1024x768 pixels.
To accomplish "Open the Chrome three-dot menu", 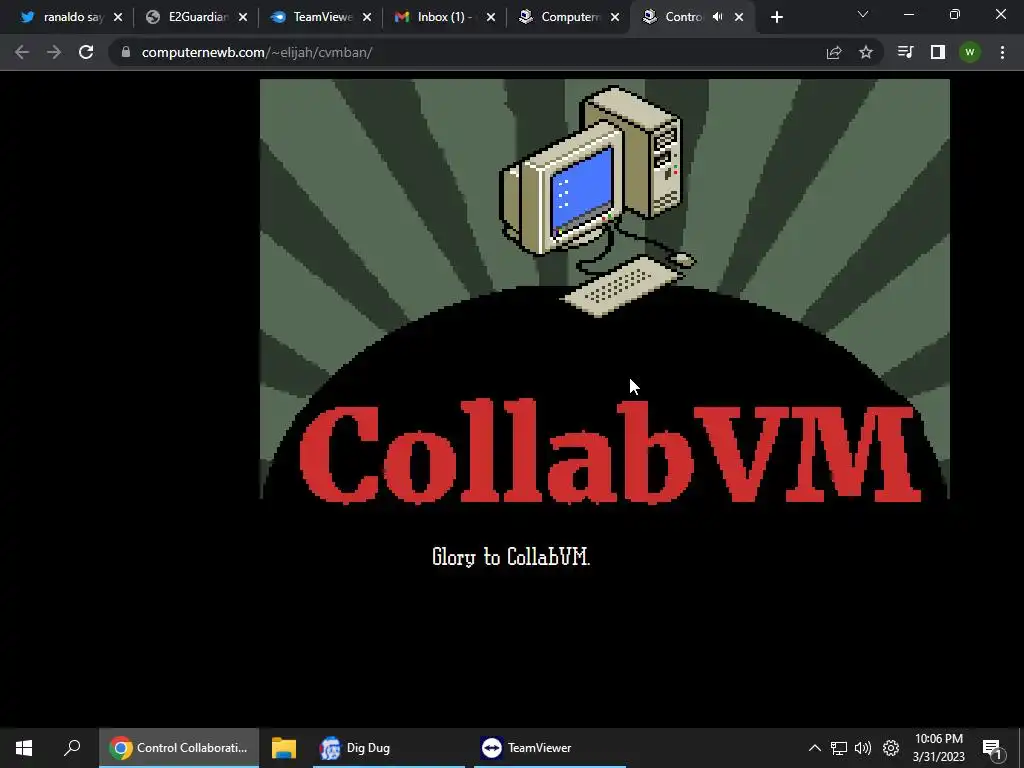I will pyautogui.click(x=1002, y=52).
